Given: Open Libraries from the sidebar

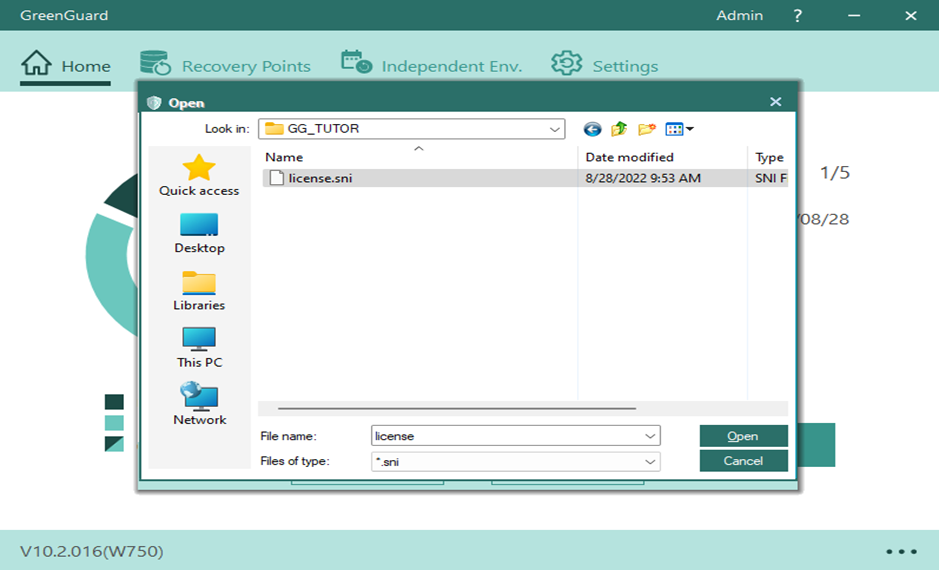Looking at the screenshot, I should point(199,291).
